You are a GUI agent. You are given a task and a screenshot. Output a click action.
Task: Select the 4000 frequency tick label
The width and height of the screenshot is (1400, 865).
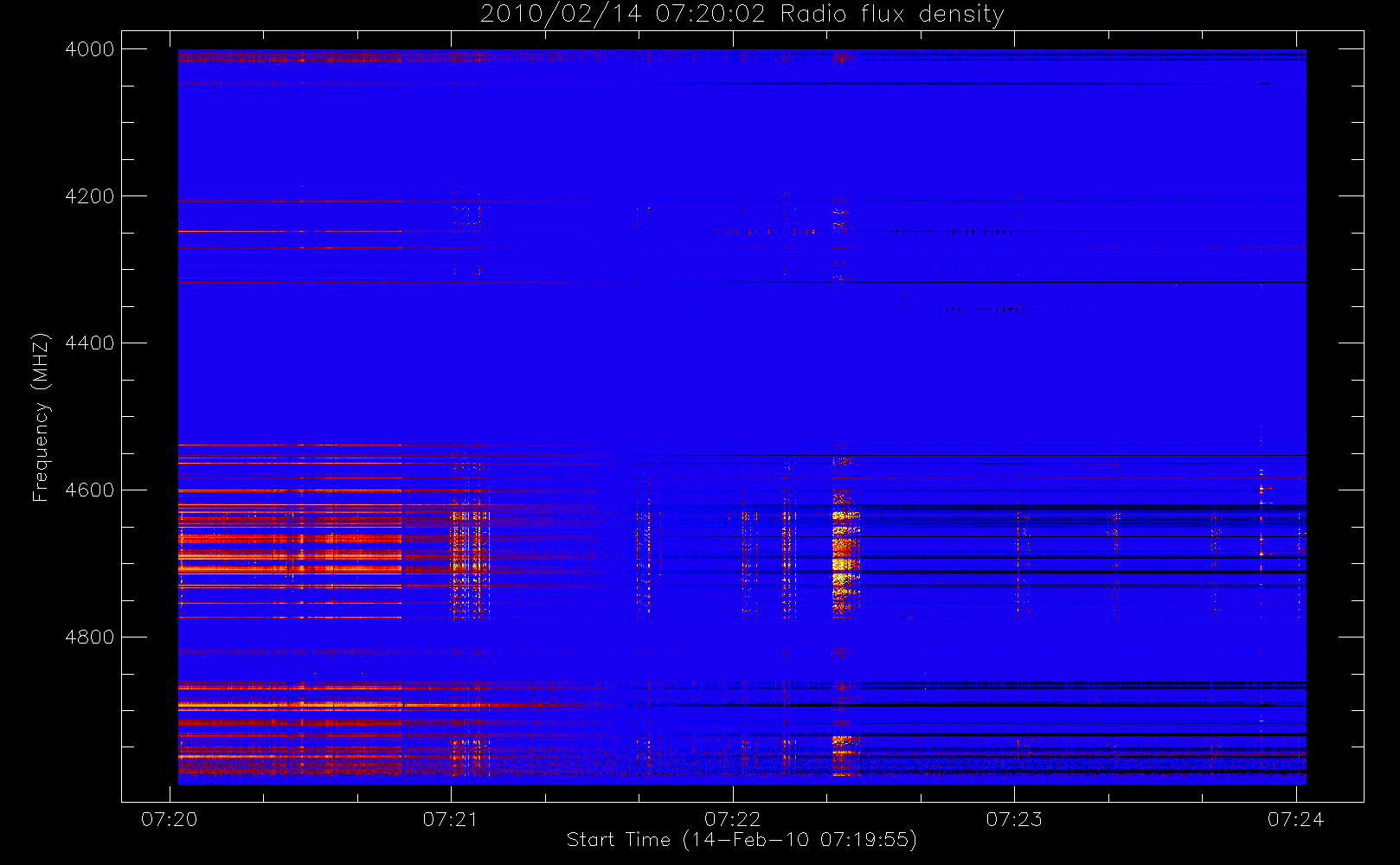(x=90, y=49)
